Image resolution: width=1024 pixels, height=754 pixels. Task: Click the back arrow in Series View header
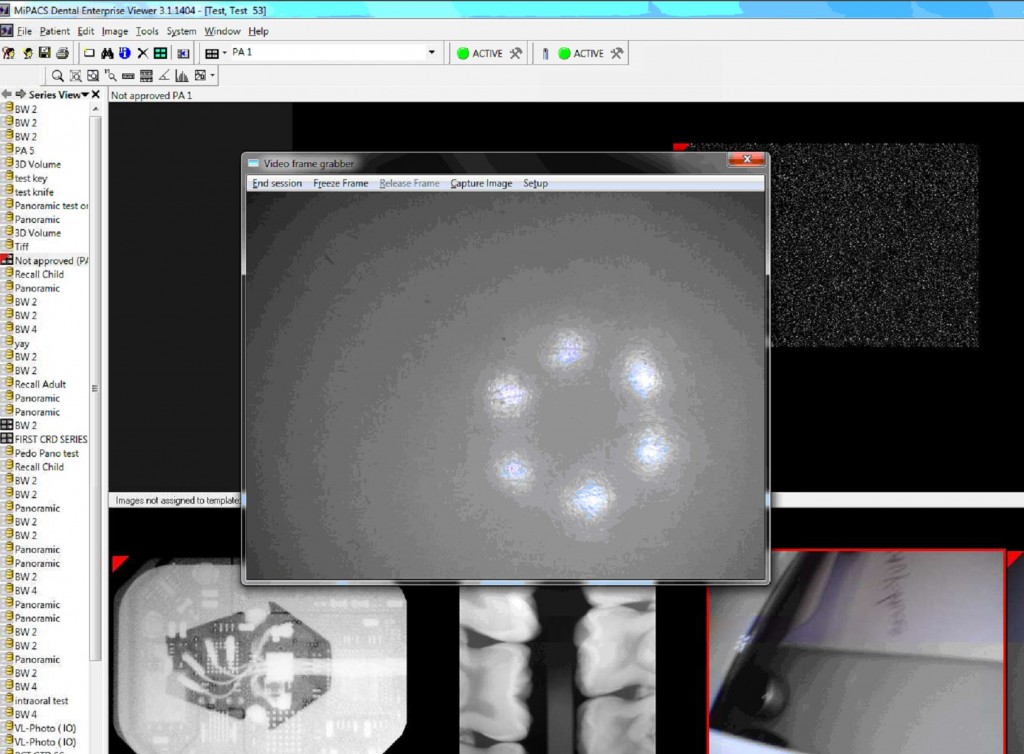coord(6,94)
